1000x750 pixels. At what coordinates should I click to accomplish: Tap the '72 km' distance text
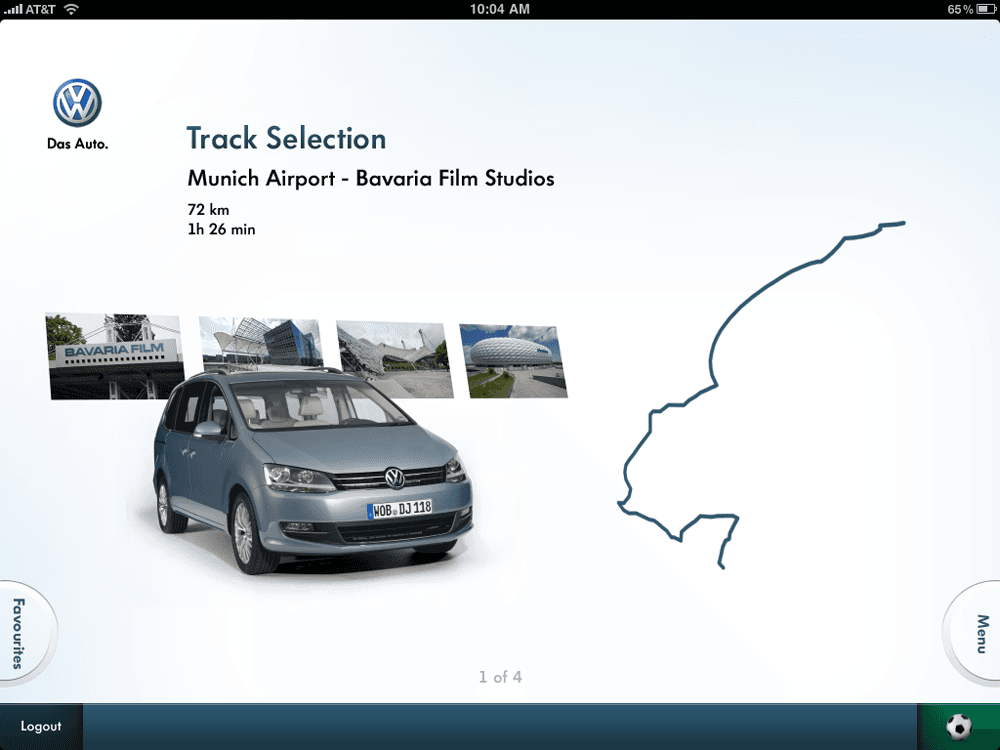pyautogui.click(x=208, y=209)
